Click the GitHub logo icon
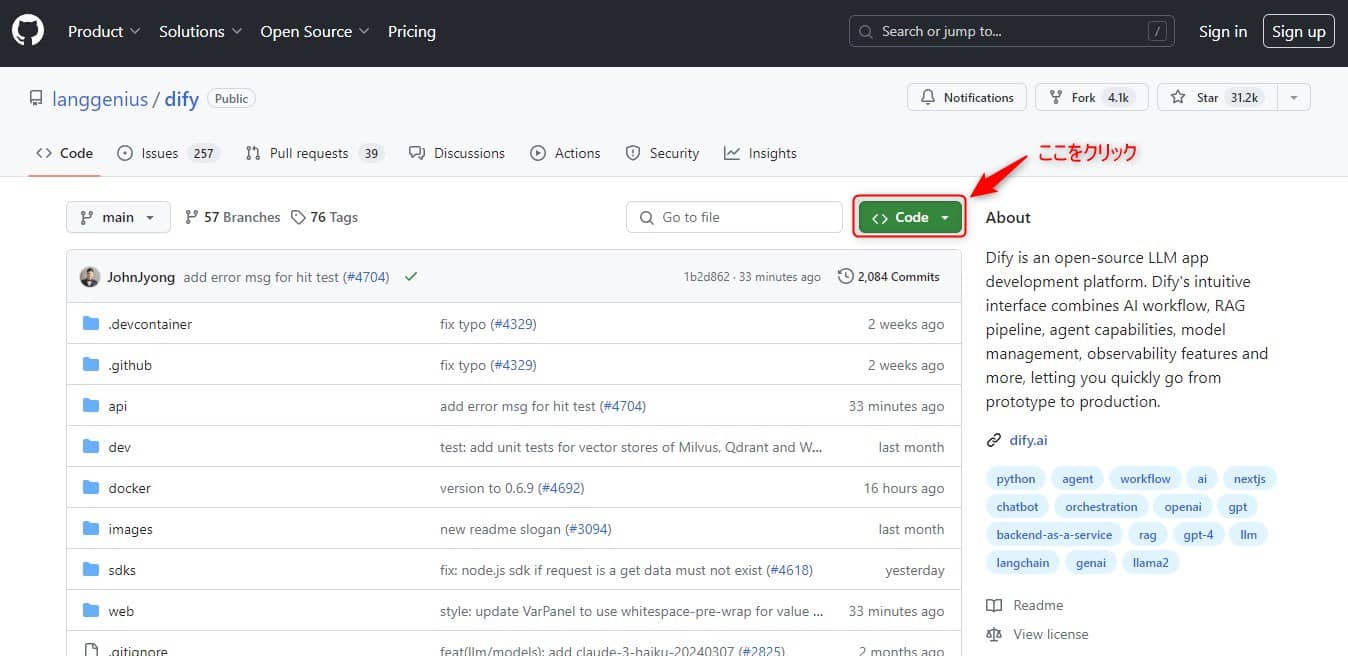 tap(28, 32)
